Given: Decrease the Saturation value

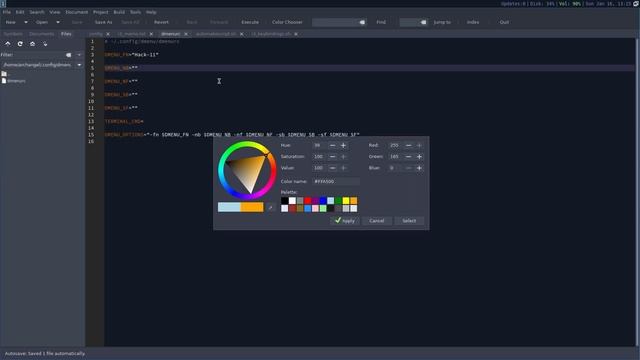Looking at the screenshot, I should coord(332,157).
